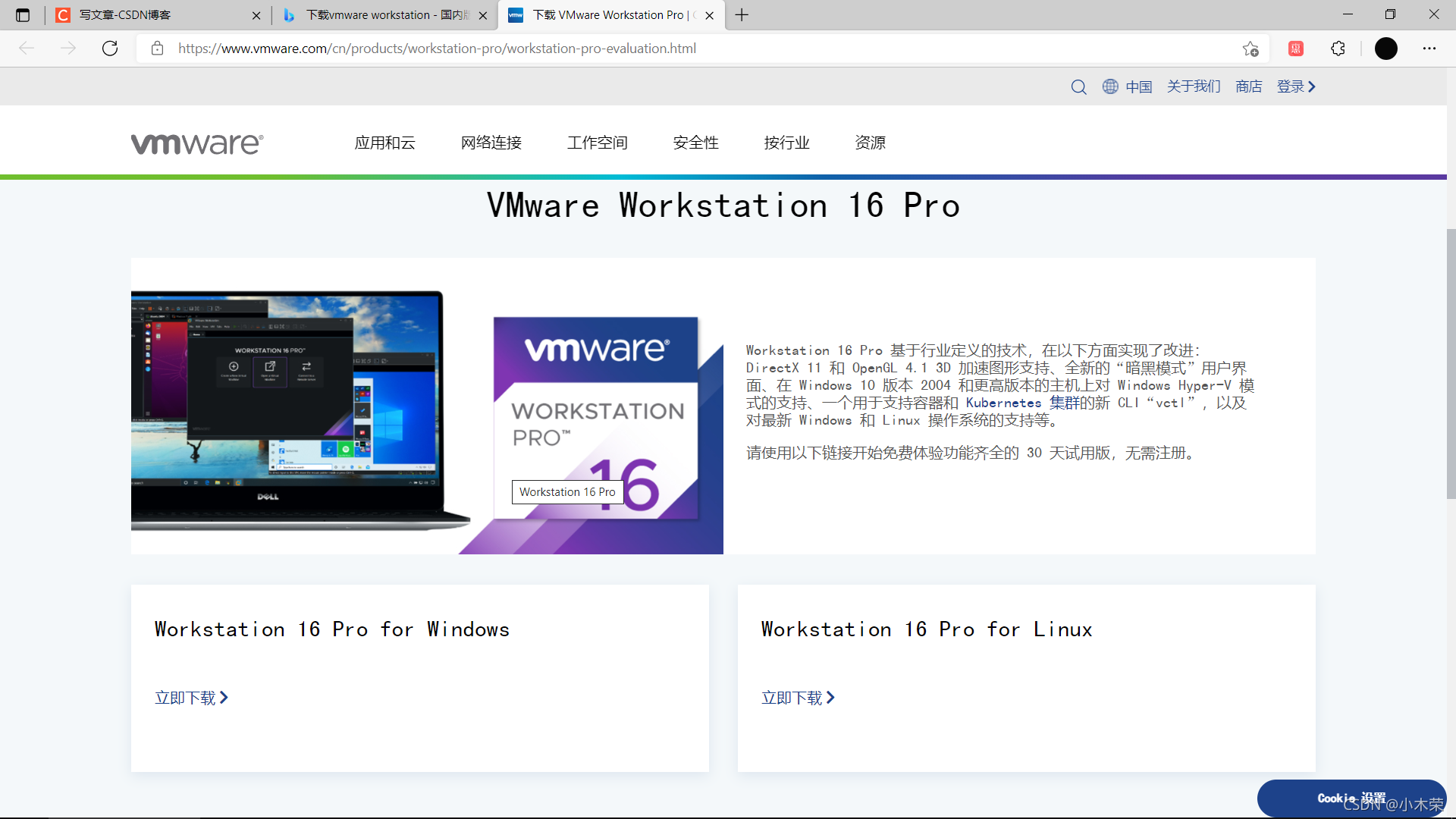This screenshot has width=1456, height=819.
Task: Click the page vertical scrollbar thumb
Action: [1451, 364]
